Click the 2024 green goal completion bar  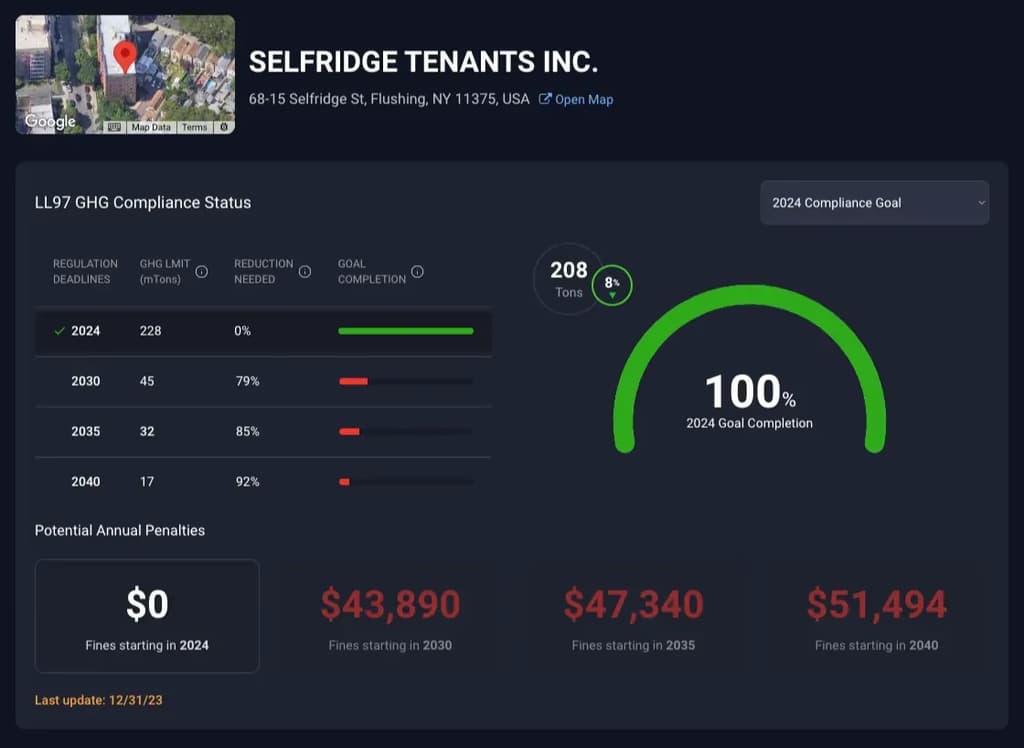[405, 331]
